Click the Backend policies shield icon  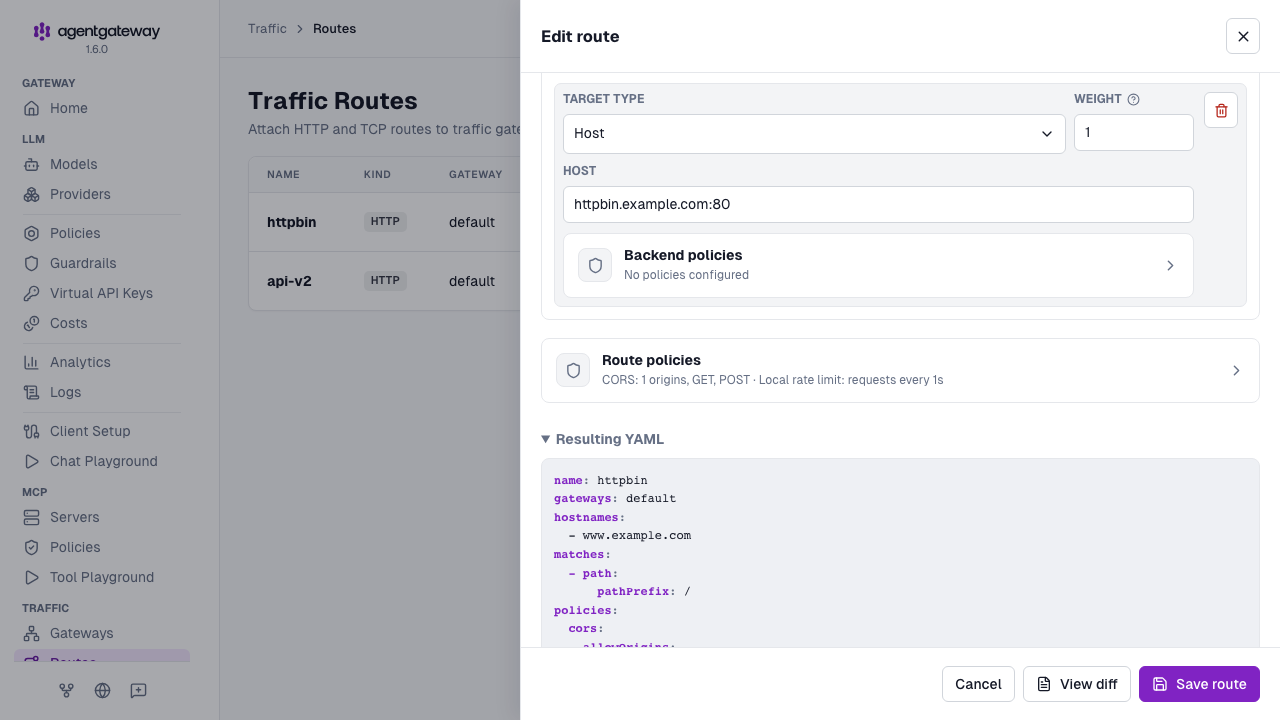click(x=595, y=265)
